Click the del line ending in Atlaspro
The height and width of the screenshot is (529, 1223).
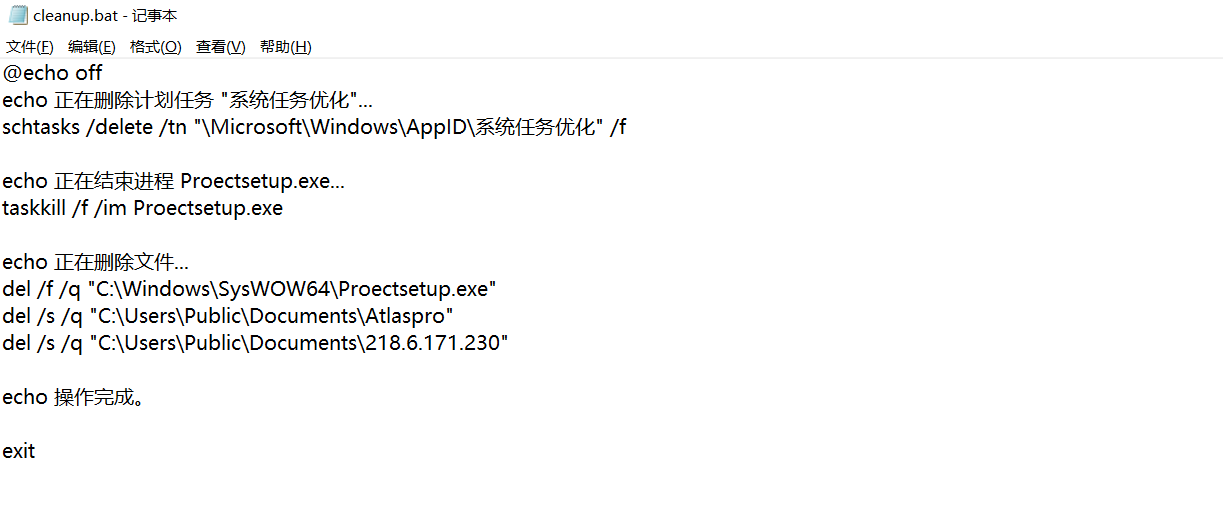[x=228, y=316]
